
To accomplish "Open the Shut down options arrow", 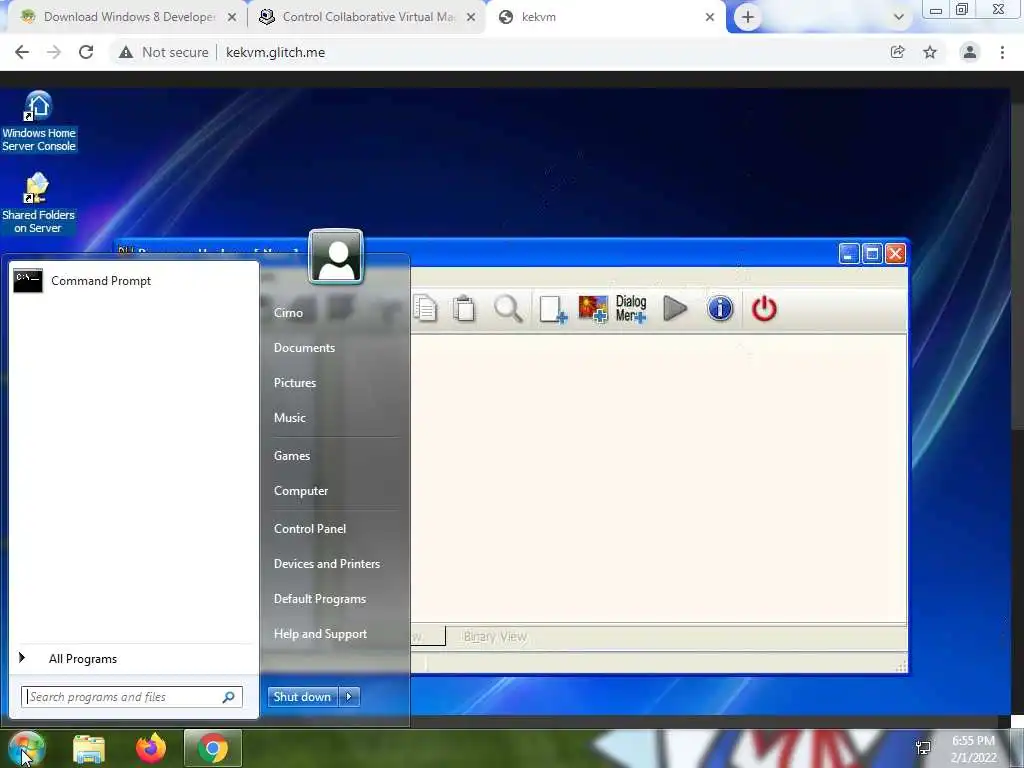I will 349,697.
